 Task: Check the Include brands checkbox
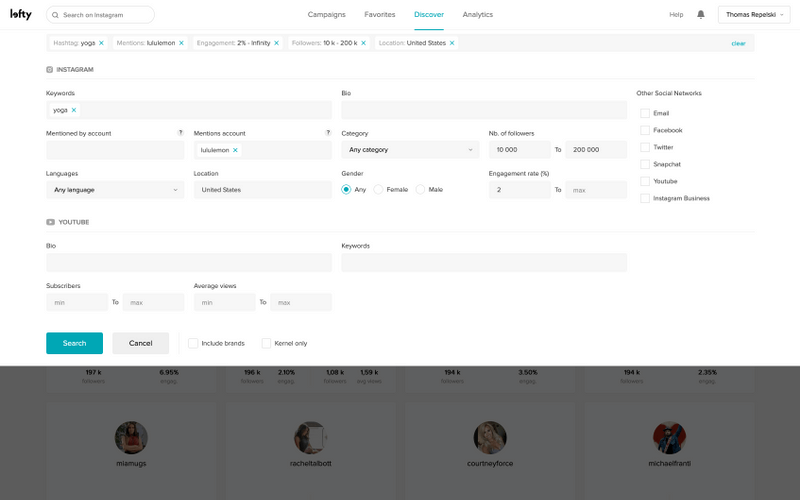193,343
